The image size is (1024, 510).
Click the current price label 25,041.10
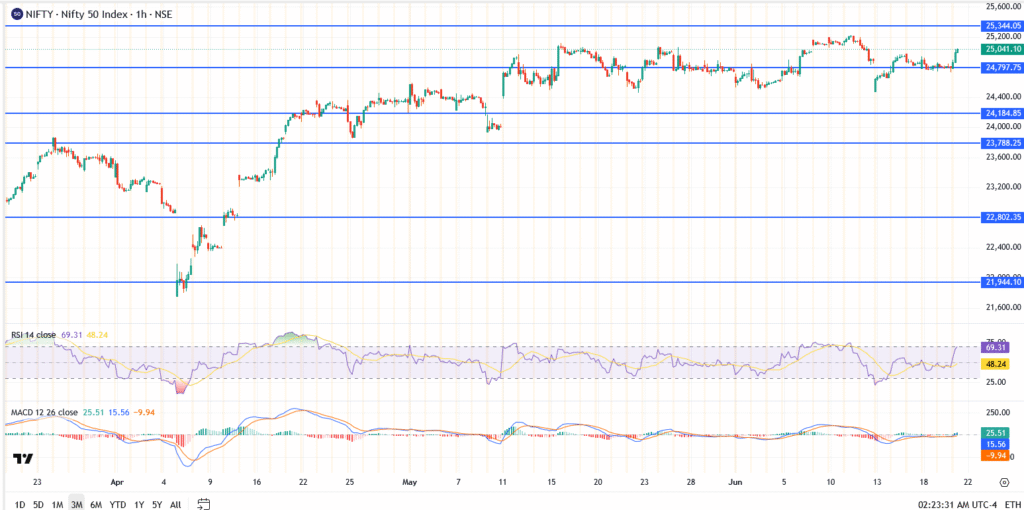pyautogui.click(x=1003, y=49)
